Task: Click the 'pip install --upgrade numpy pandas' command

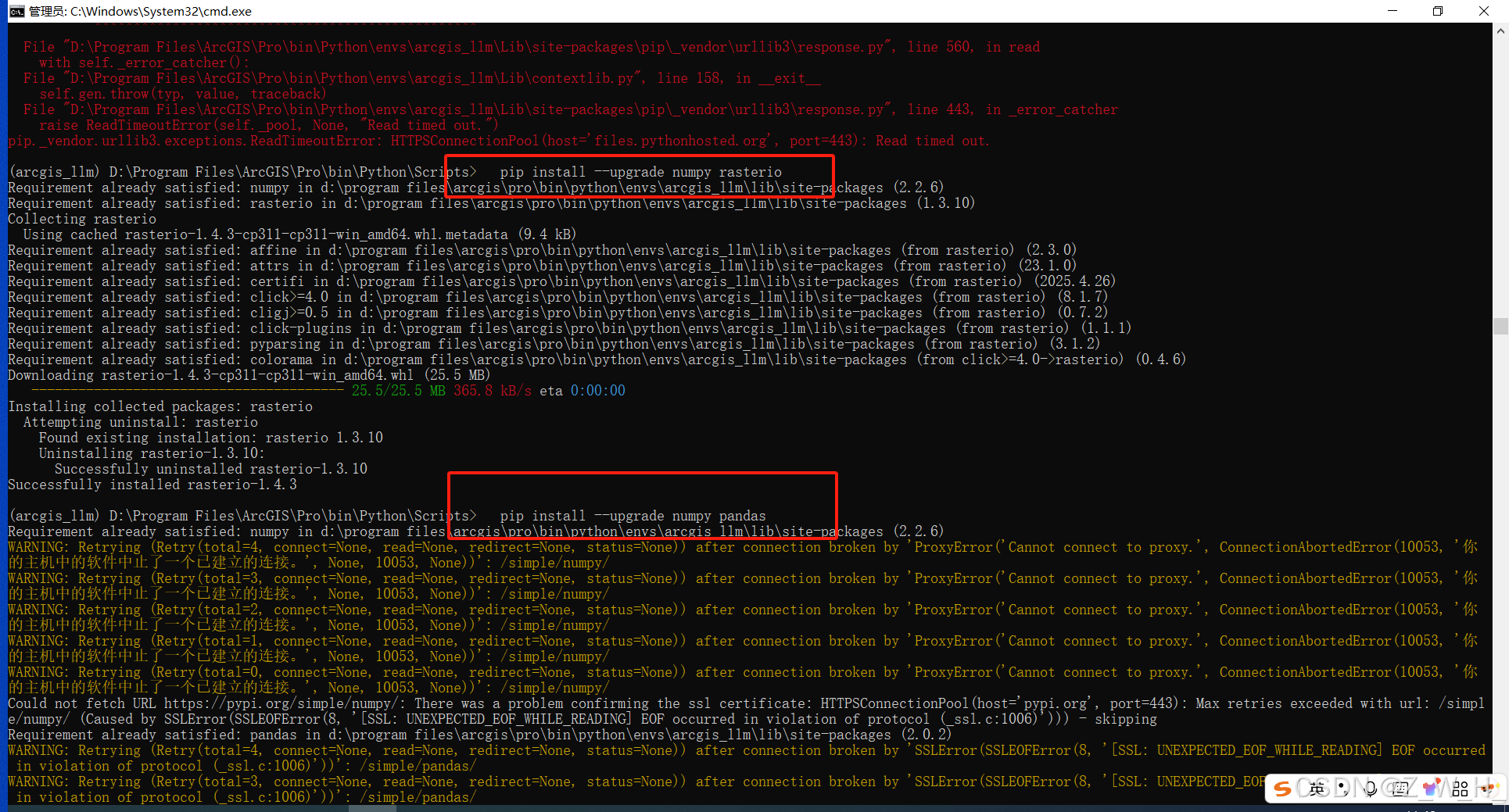Action: (x=633, y=516)
